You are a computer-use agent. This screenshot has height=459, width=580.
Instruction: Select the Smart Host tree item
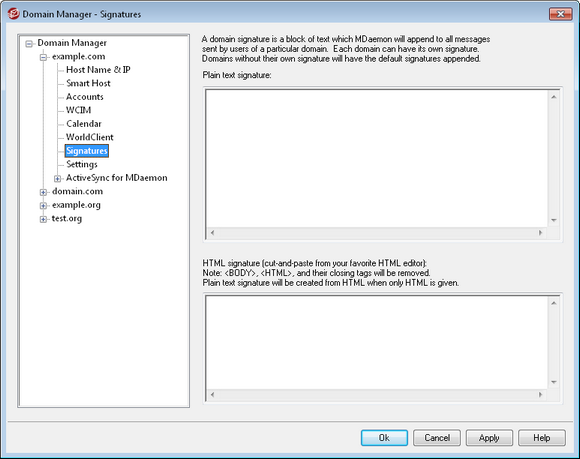(x=88, y=83)
